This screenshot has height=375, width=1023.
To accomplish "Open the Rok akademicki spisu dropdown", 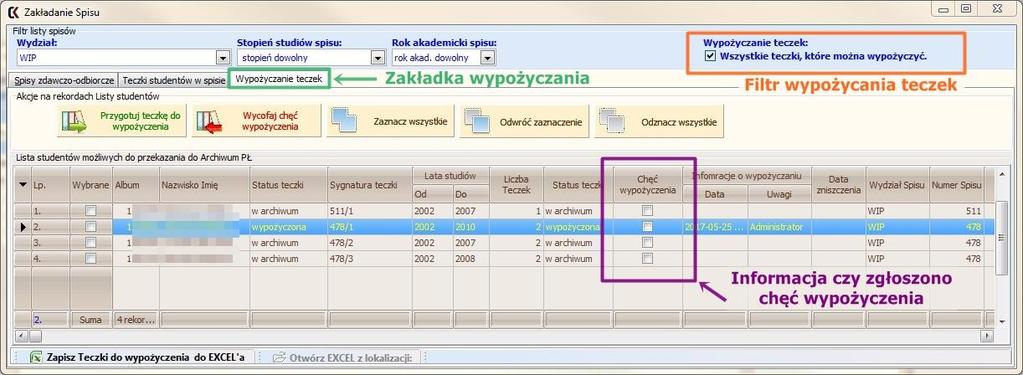I will coord(487,58).
